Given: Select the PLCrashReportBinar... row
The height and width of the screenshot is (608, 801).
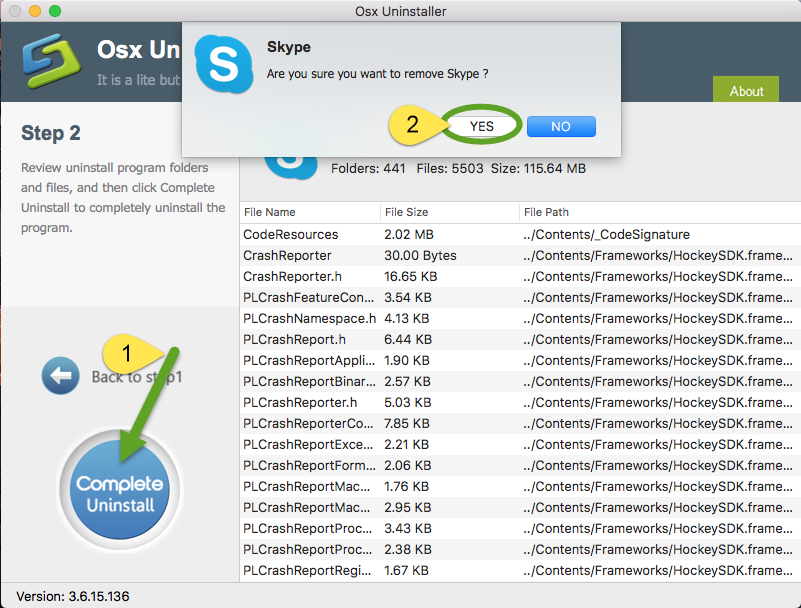Looking at the screenshot, I should [520, 381].
